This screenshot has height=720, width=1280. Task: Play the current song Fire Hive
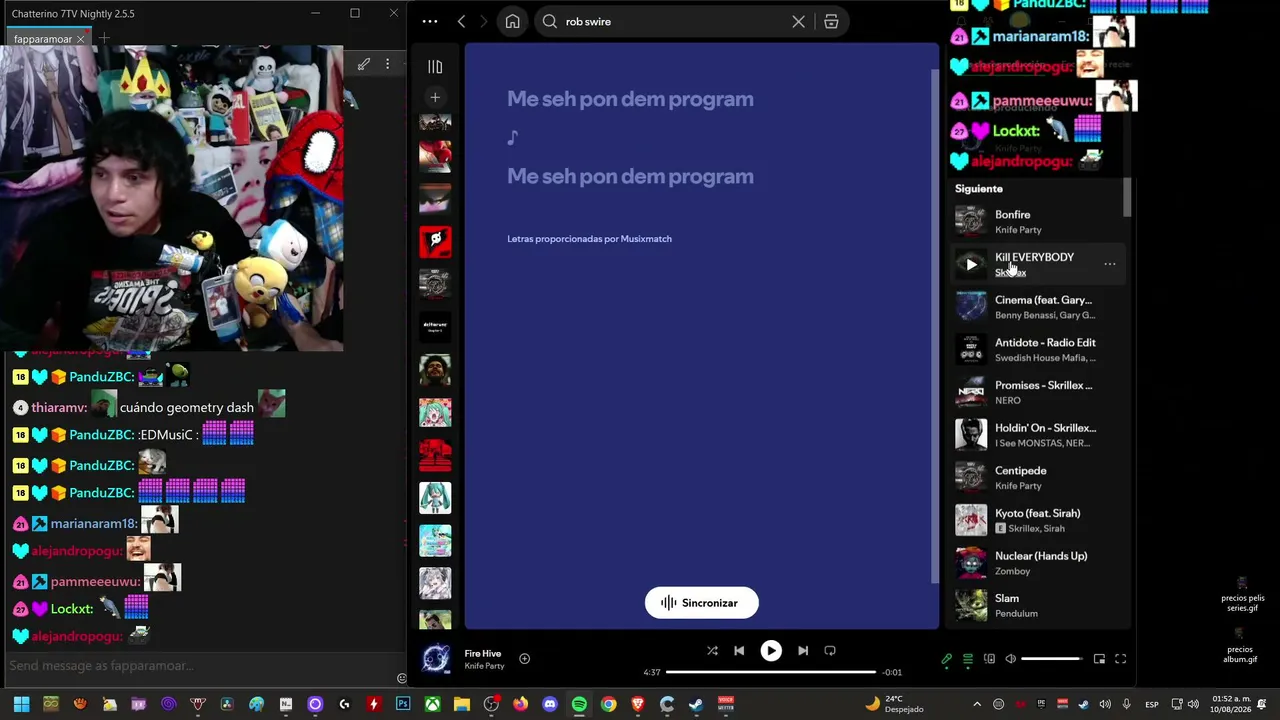(x=771, y=650)
